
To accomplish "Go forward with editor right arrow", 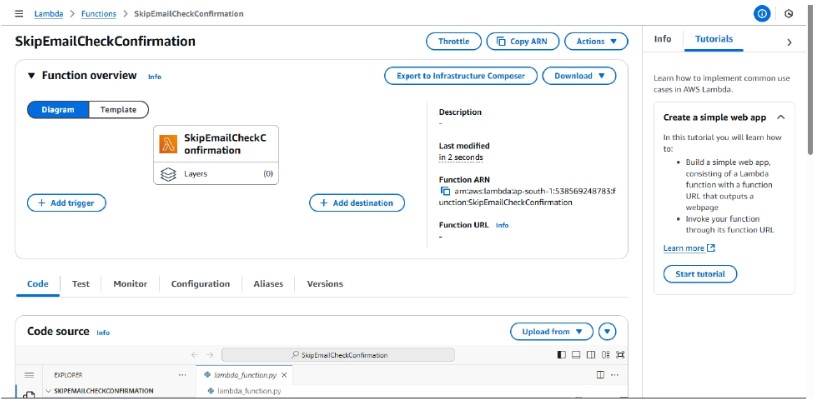I will (209, 355).
